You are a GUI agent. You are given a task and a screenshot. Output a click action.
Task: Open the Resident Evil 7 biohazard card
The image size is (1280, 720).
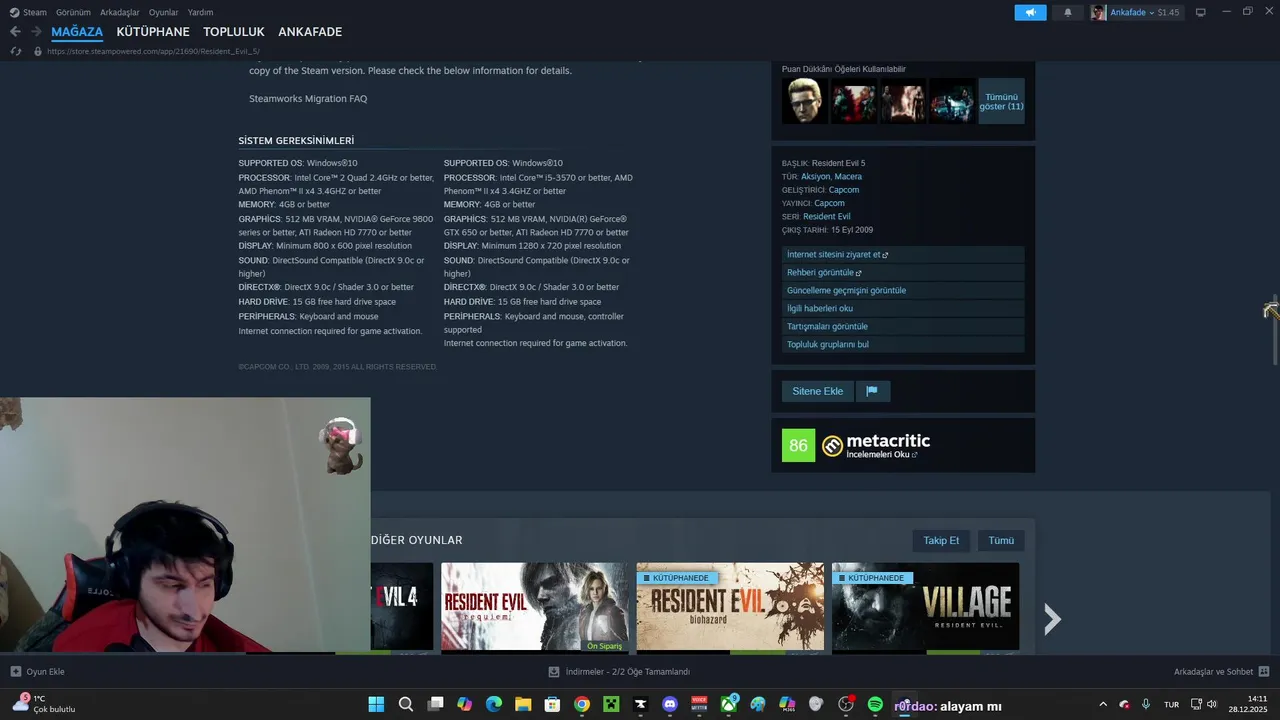[x=730, y=607]
